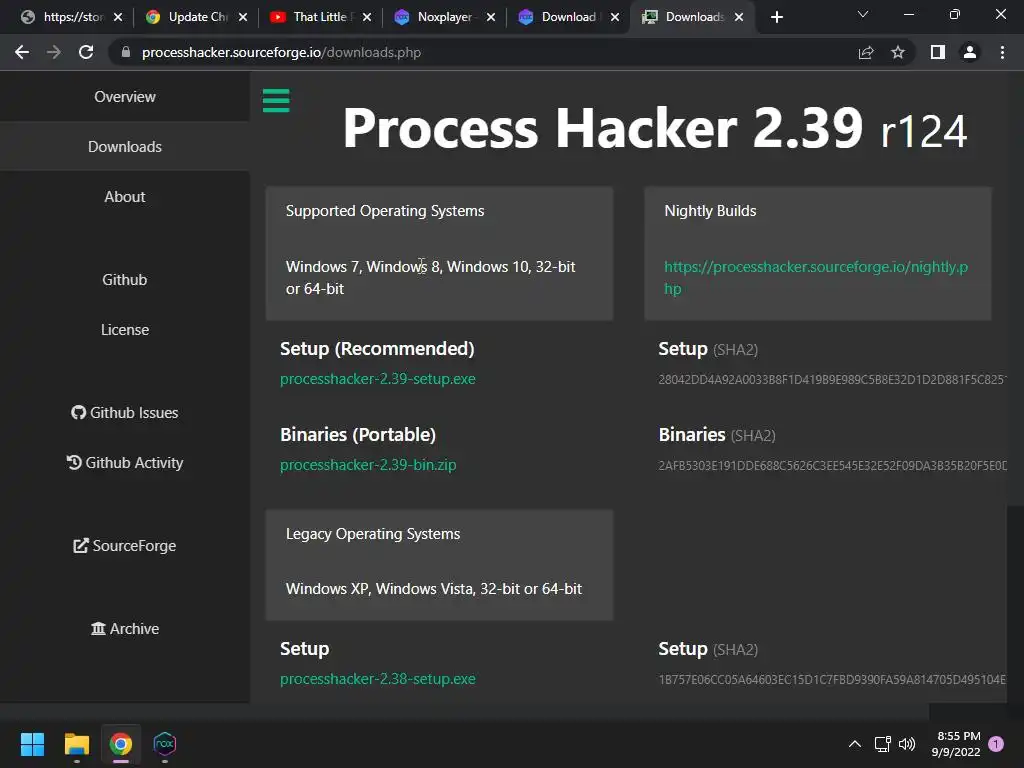The image size is (1024, 768).
Task: Close the Update Chrome tab
Action: pyautogui.click(x=243, y=17)
